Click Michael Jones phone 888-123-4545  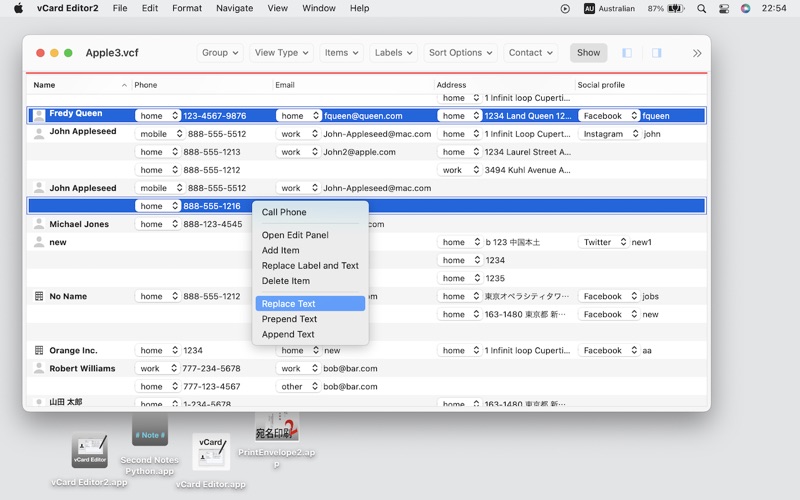213,223
